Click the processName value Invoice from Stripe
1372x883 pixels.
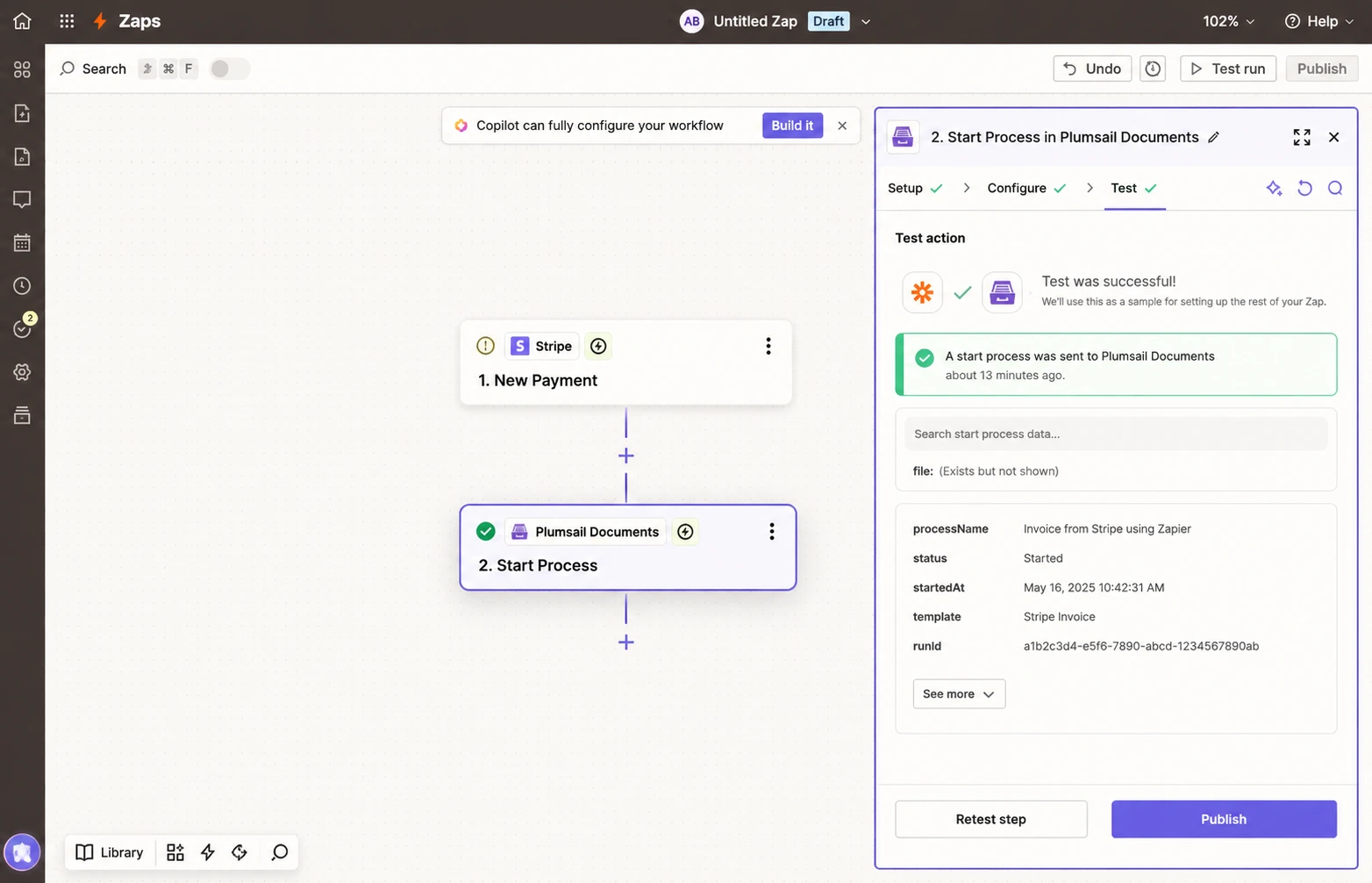pyautogui.click(x=1107, y=528)
